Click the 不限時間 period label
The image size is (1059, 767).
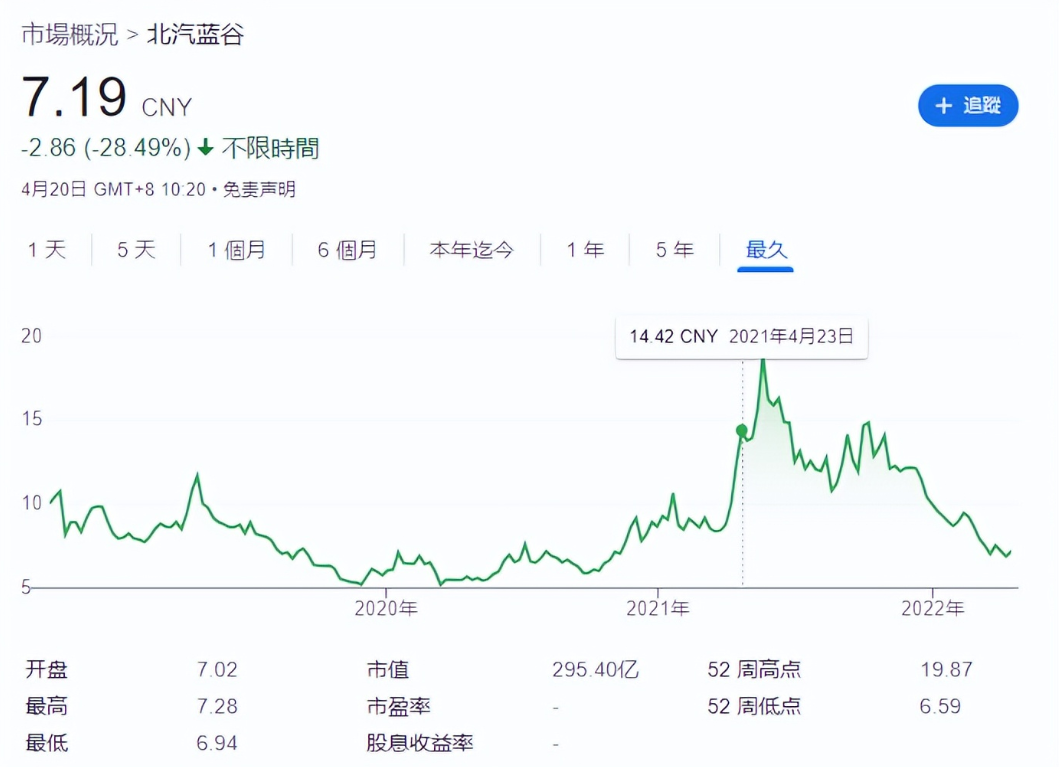tap(270, 148)
